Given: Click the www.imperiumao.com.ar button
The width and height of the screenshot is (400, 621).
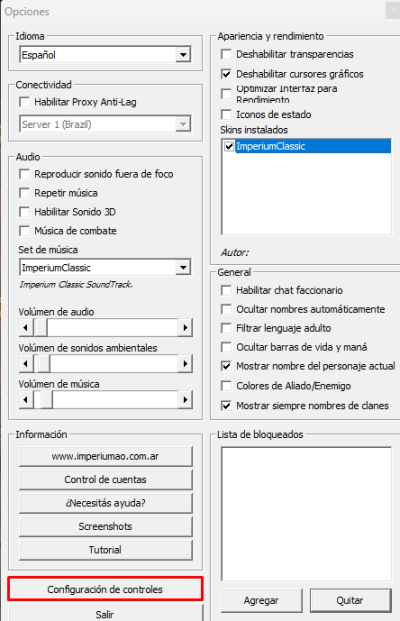Looking at the screenshot, I should point(105,456).
